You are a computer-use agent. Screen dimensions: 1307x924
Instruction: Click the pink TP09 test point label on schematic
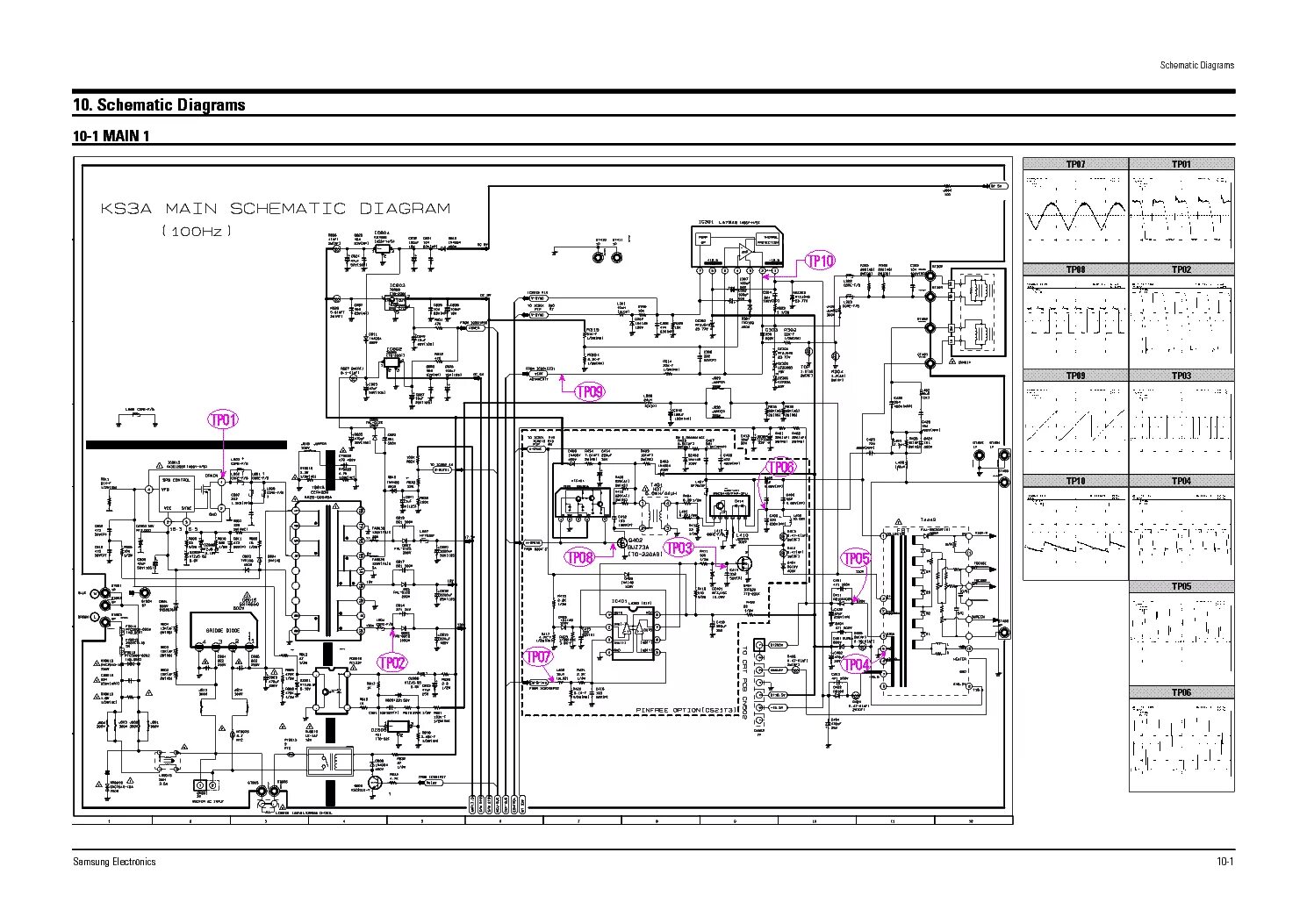(589, 392)
